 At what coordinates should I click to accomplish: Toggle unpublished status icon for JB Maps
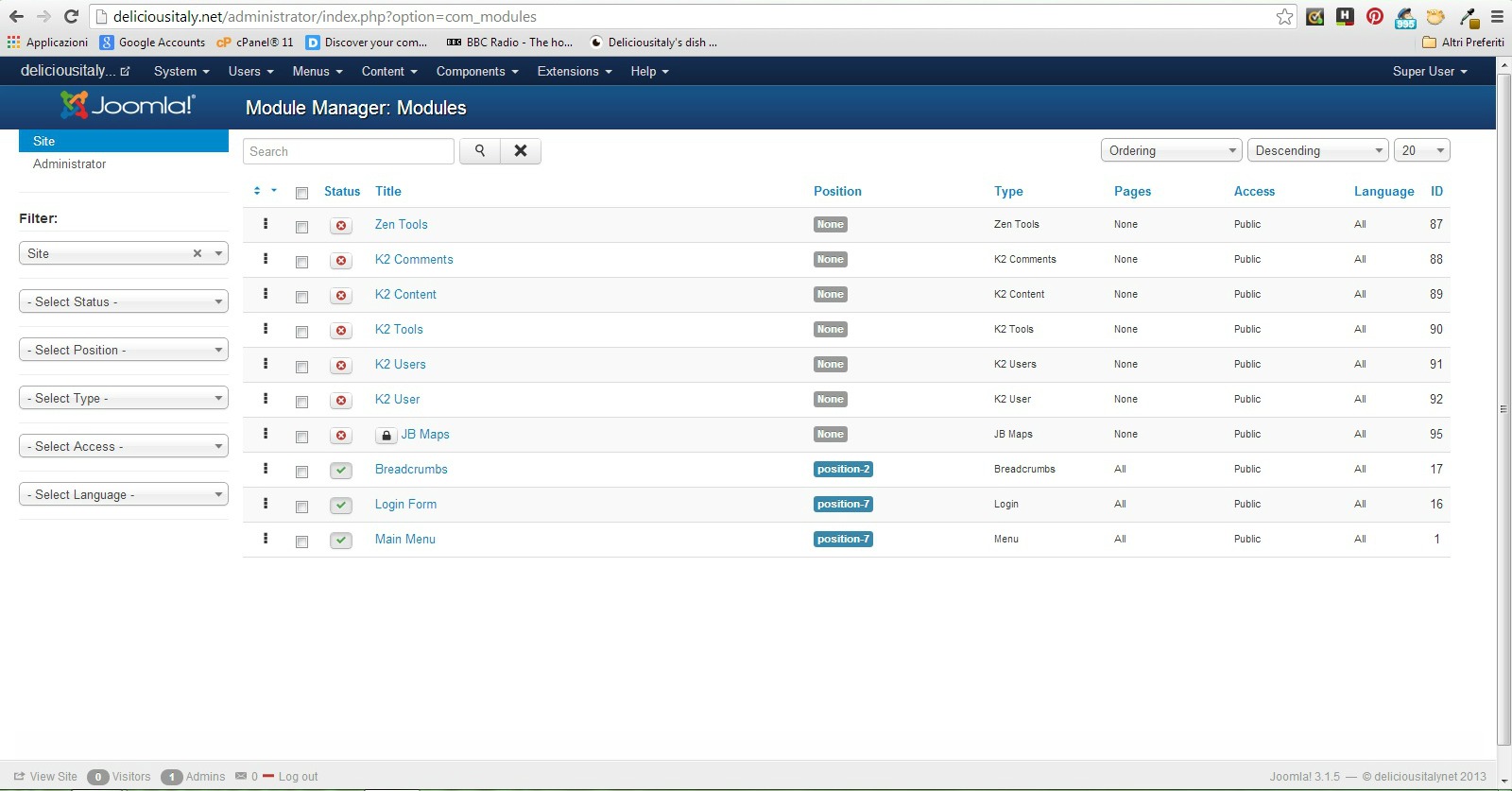[x=341, y=436]
